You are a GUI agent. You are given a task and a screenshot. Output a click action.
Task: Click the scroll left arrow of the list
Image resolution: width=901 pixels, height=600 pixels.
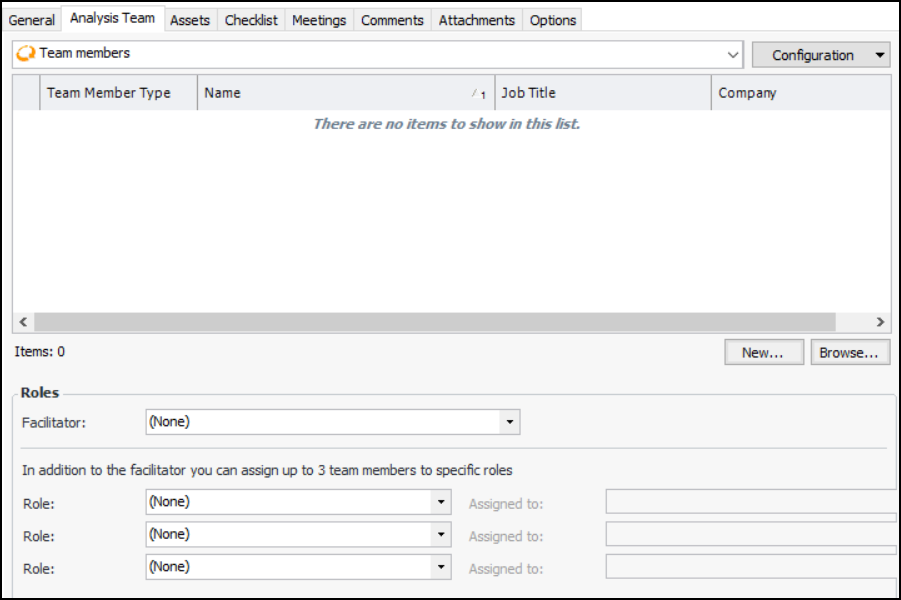[x=23, y=322]
